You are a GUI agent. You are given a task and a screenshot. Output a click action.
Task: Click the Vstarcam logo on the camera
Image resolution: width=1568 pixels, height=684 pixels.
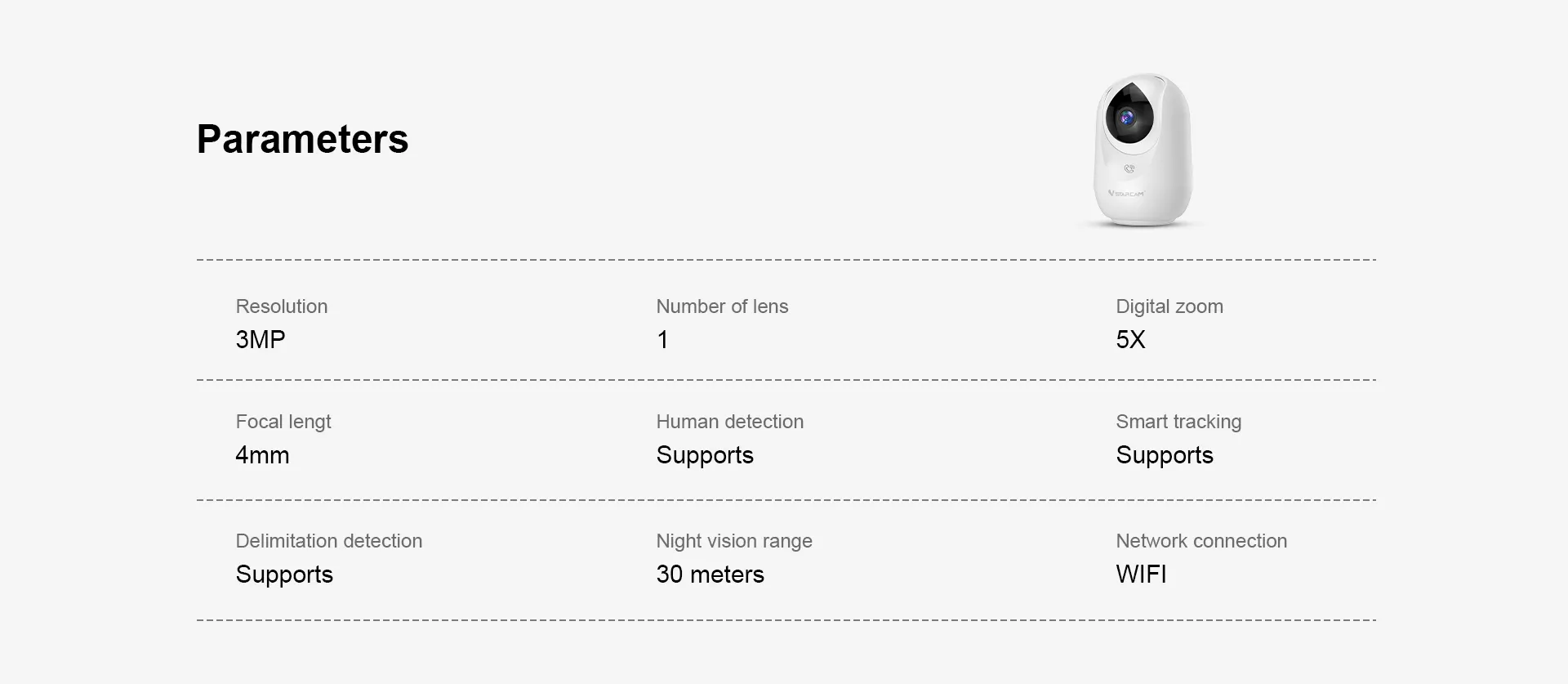(x=1127, y=194)
